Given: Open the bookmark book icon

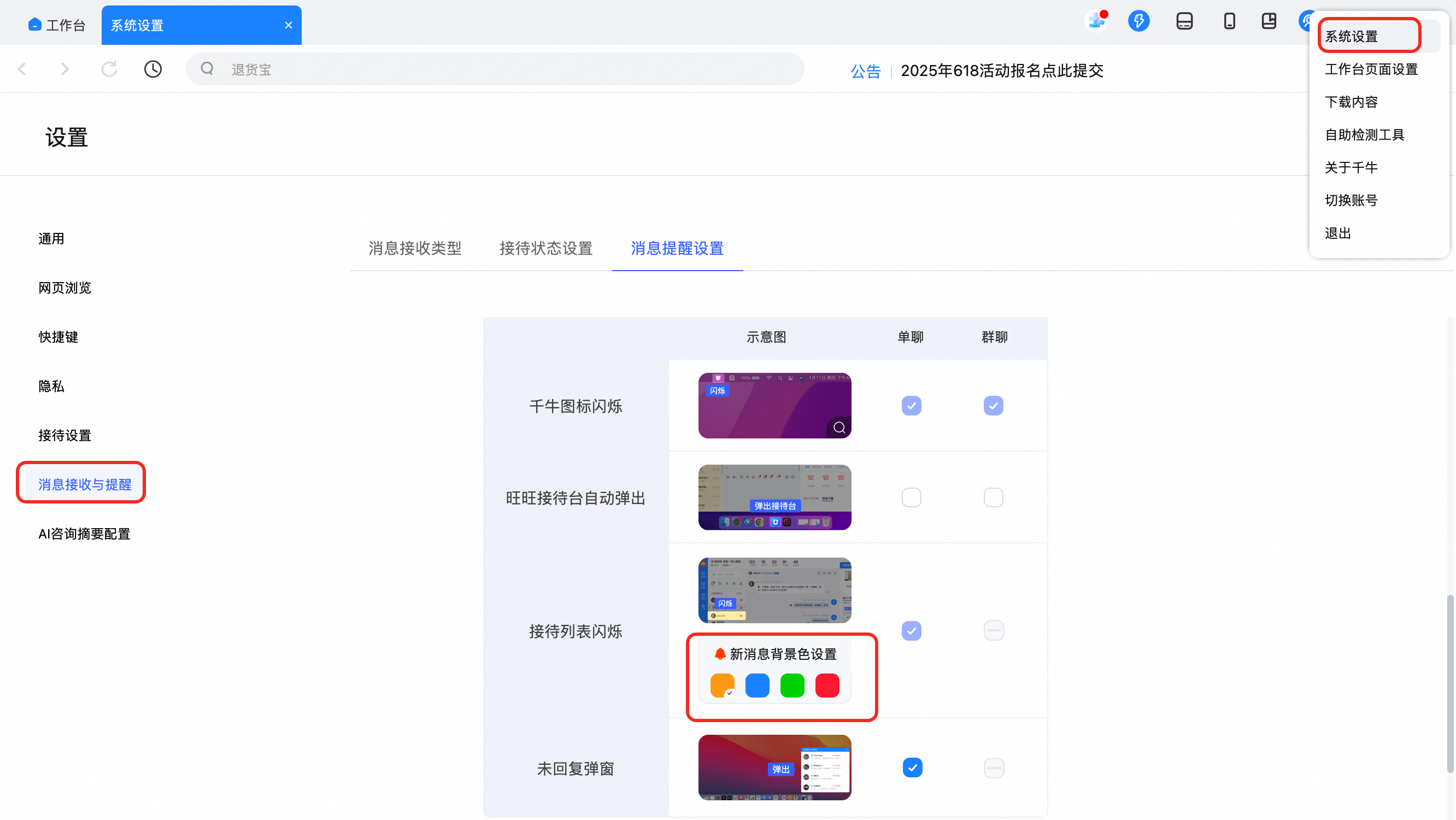Looking at the screenshot, I should click(1269, 21).
